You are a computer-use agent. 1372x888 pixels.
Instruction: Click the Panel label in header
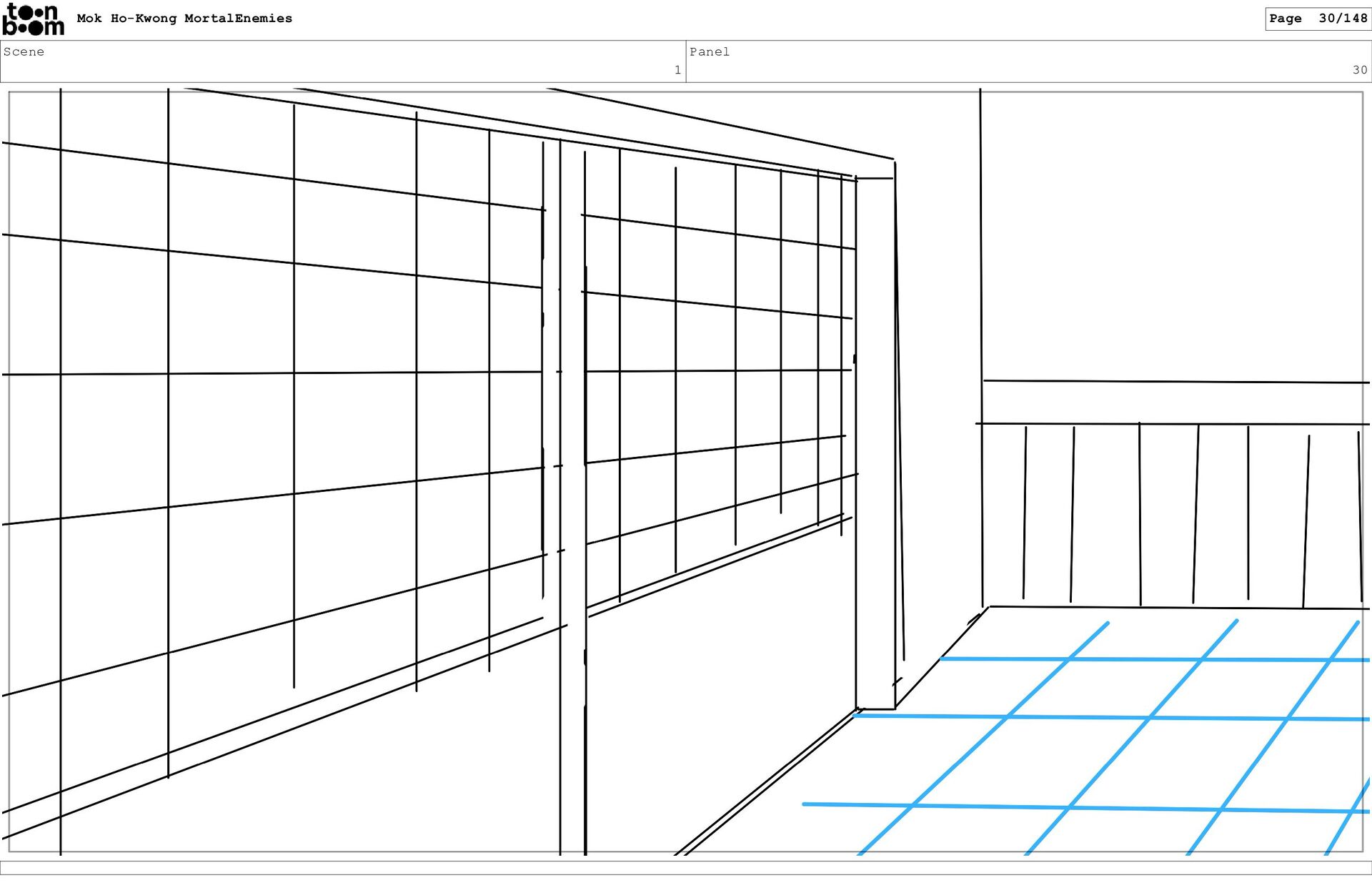[x=709, y=51]
